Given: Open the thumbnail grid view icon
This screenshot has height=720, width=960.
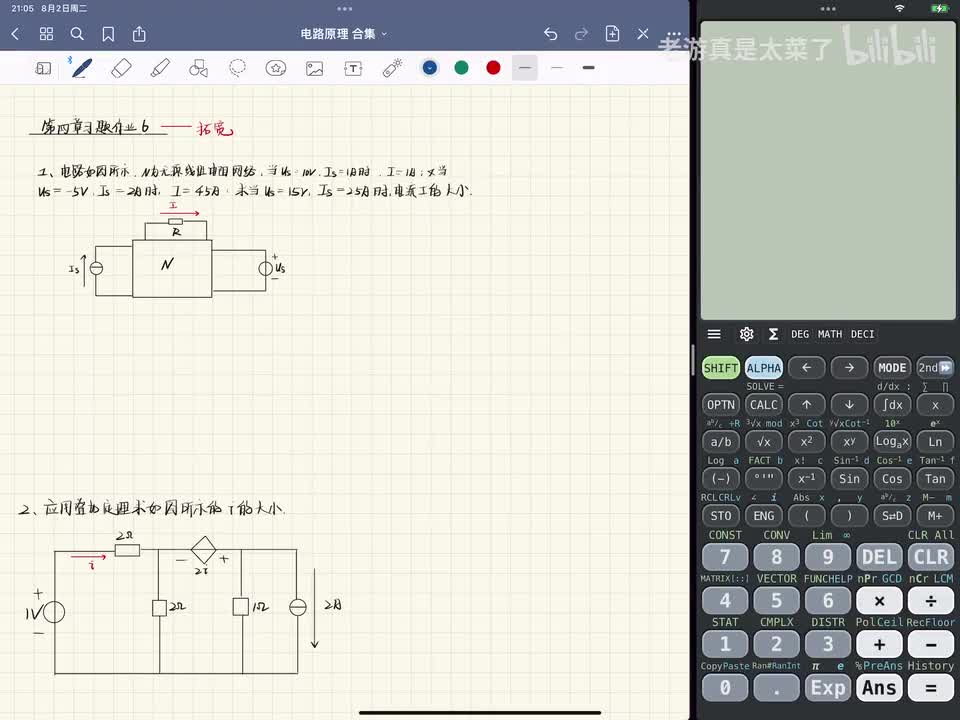Looking at the screenshot, I should (x=47, y=34).
